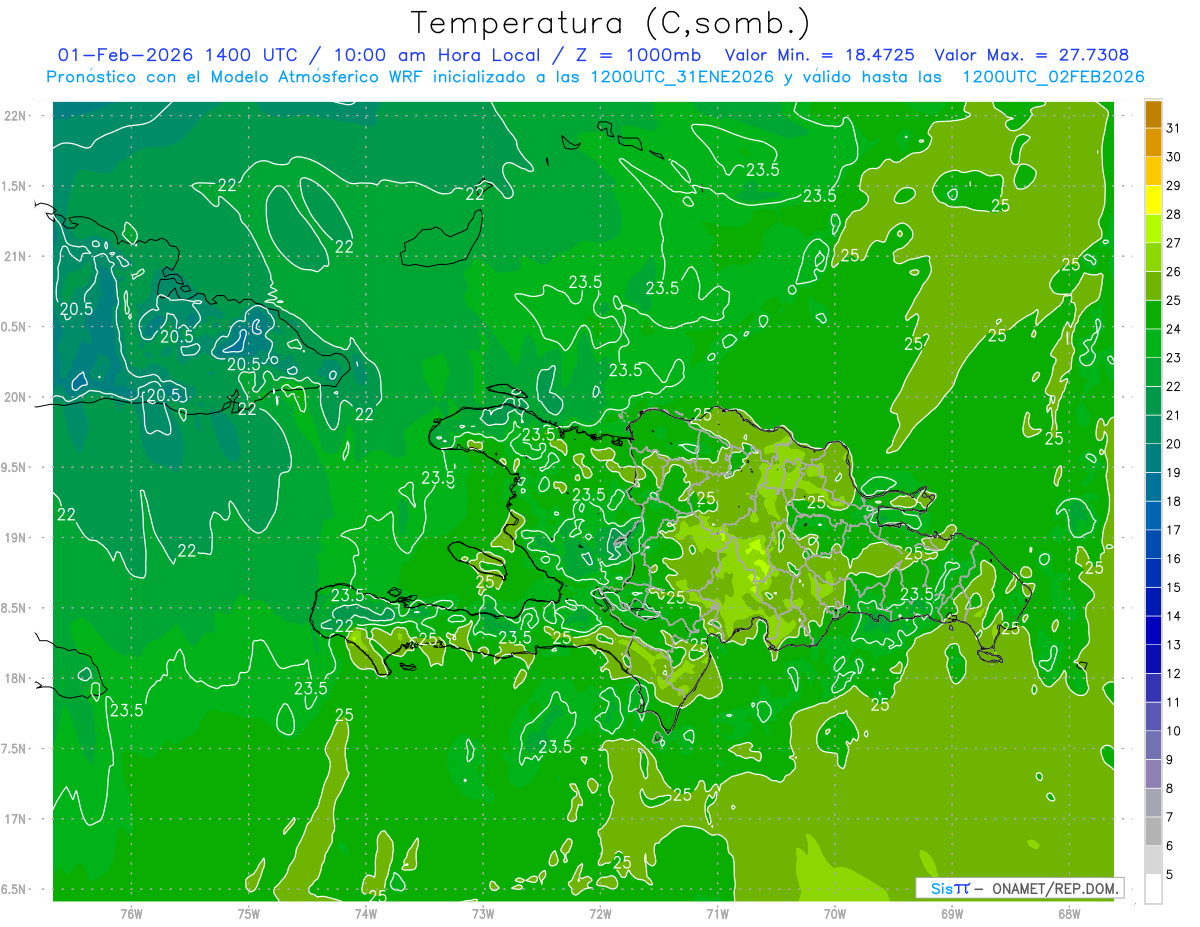Click the legend swatch between labels 30 and 31

pyautogui.click(x=1153, y=142)
